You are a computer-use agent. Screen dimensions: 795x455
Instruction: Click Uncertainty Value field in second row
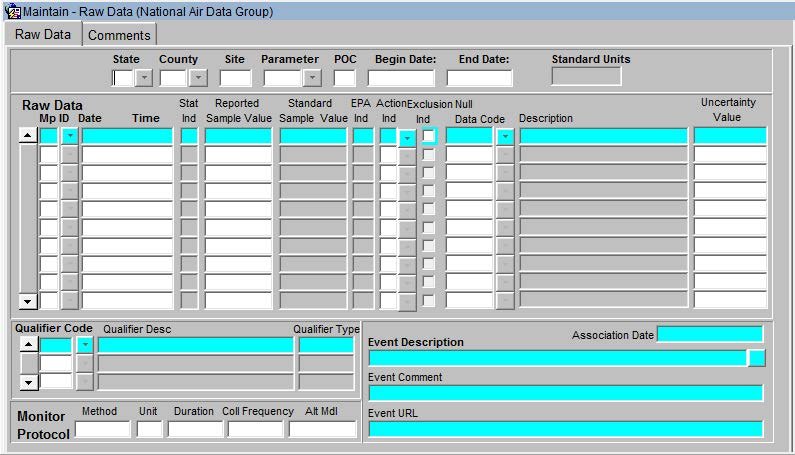coord(730,154)
